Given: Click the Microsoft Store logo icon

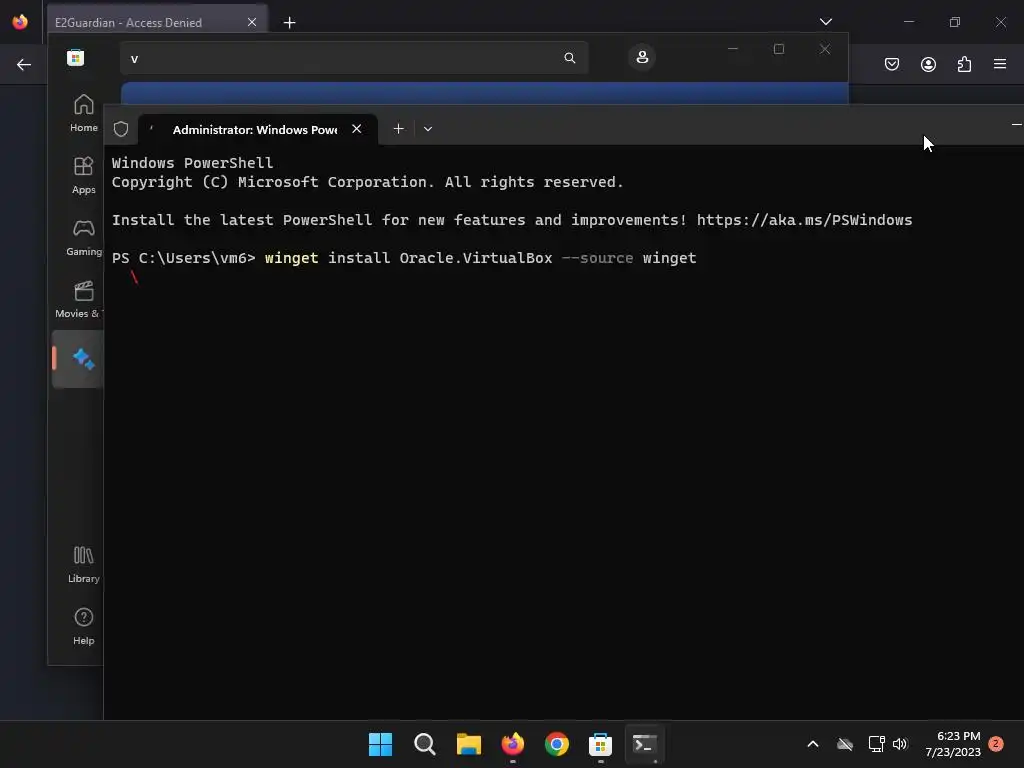Looking at the screenshot, I should [x=76, y=58].
